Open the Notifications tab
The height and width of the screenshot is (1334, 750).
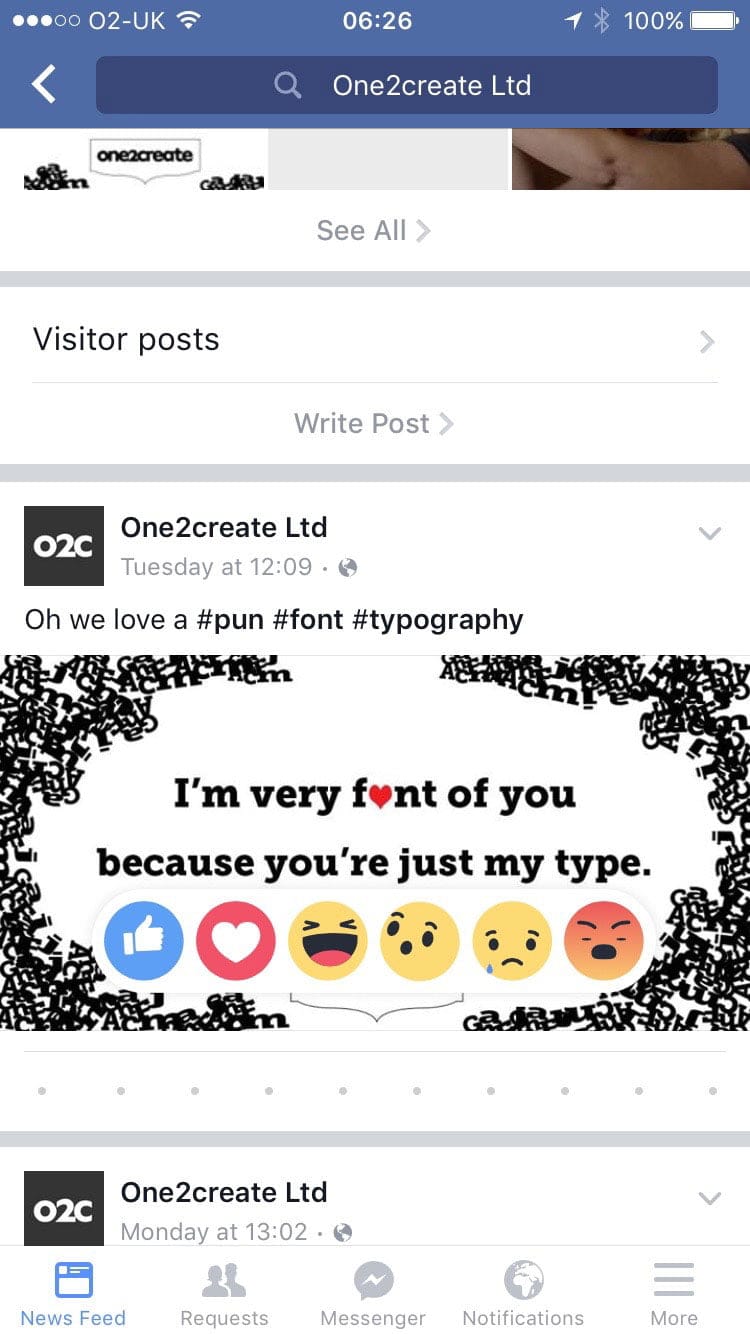[523, 1292]
